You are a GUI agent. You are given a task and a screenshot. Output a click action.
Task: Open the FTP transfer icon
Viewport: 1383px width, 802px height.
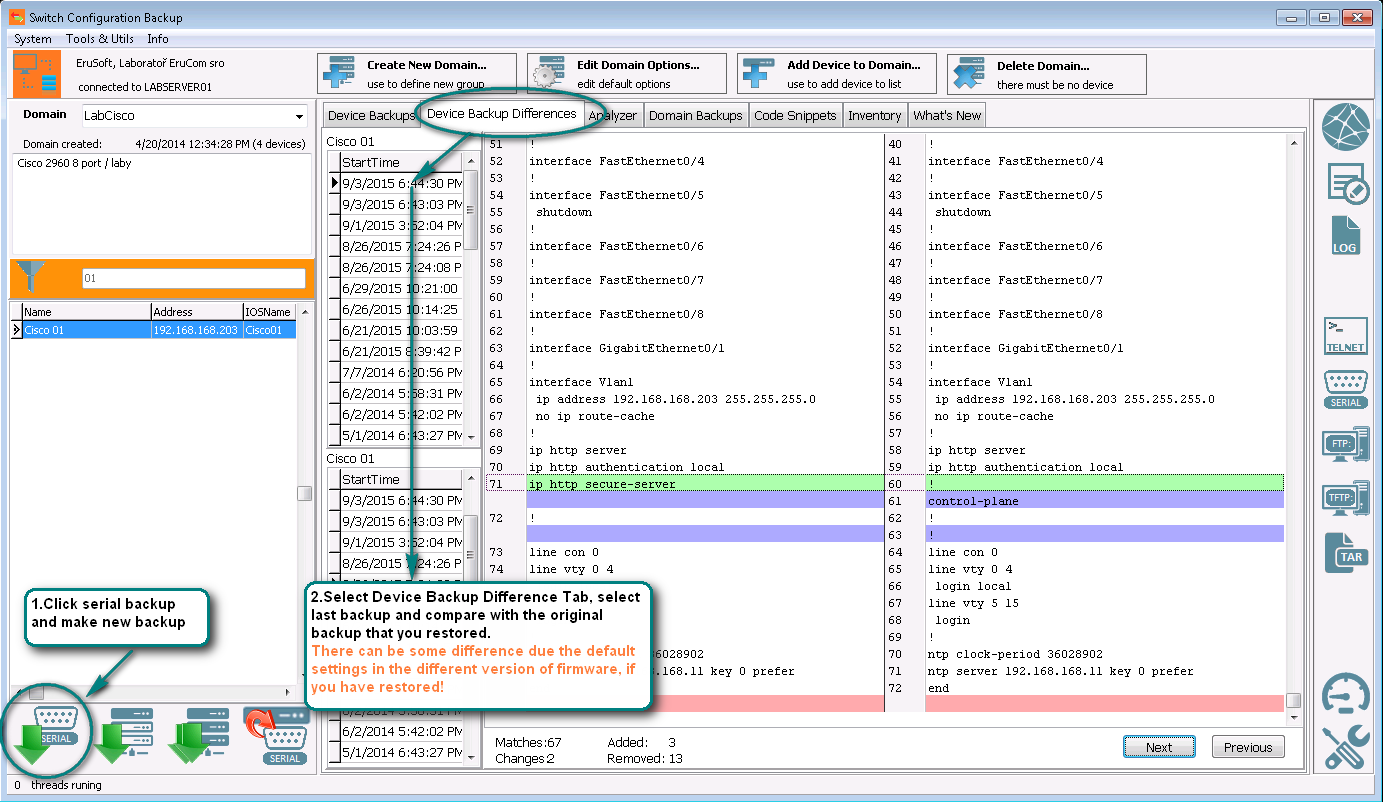tap(1345, 443)
